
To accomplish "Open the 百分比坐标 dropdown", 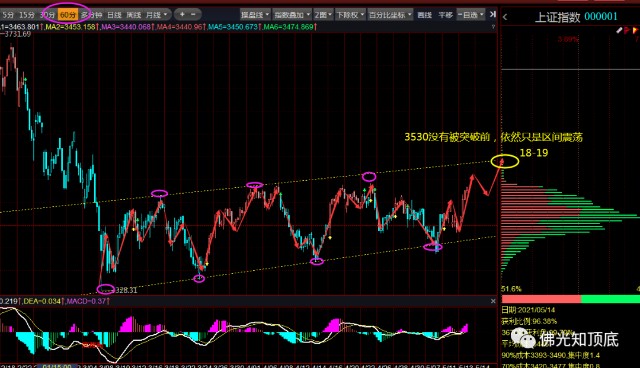I will coord(390,15).
